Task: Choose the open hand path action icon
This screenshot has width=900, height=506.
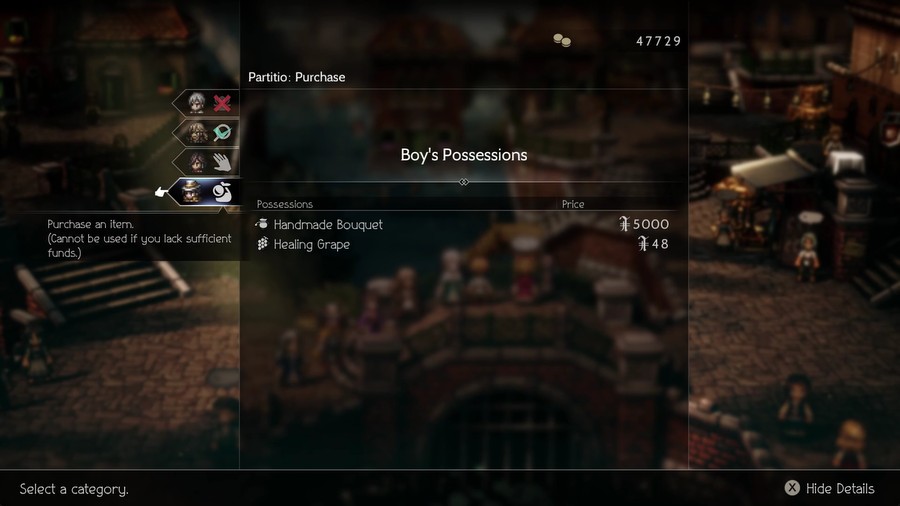Action: (x=222, y=162)
